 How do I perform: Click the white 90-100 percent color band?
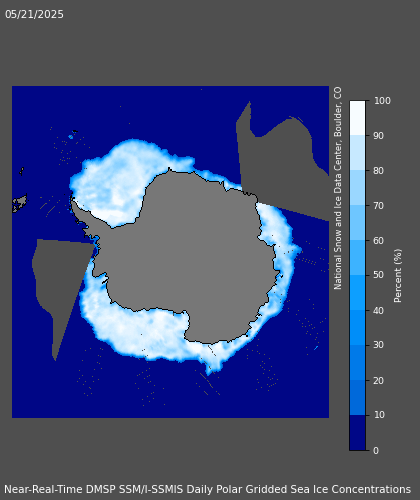coord(357,118)
